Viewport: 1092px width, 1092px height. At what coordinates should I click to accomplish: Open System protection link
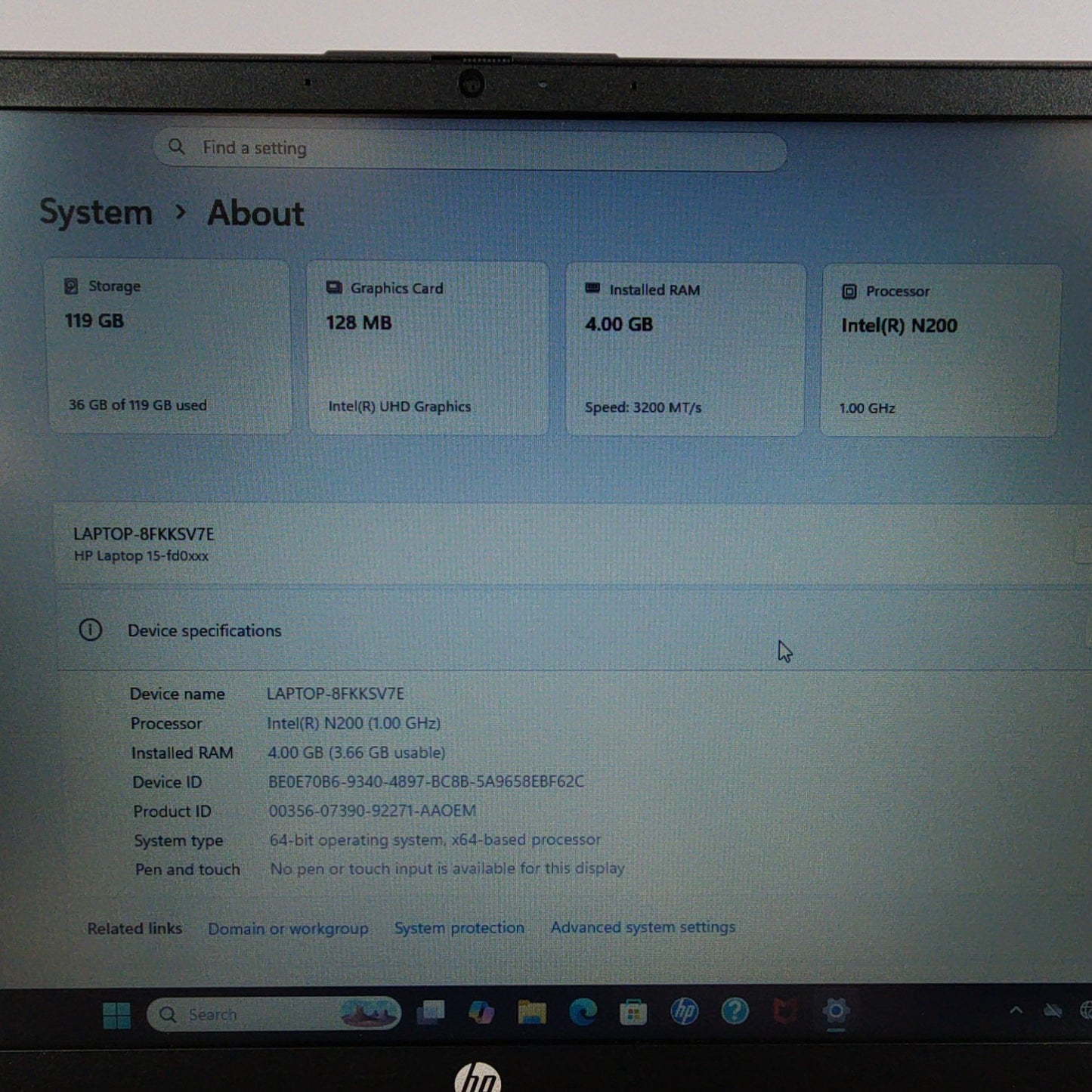pos(459,928)
